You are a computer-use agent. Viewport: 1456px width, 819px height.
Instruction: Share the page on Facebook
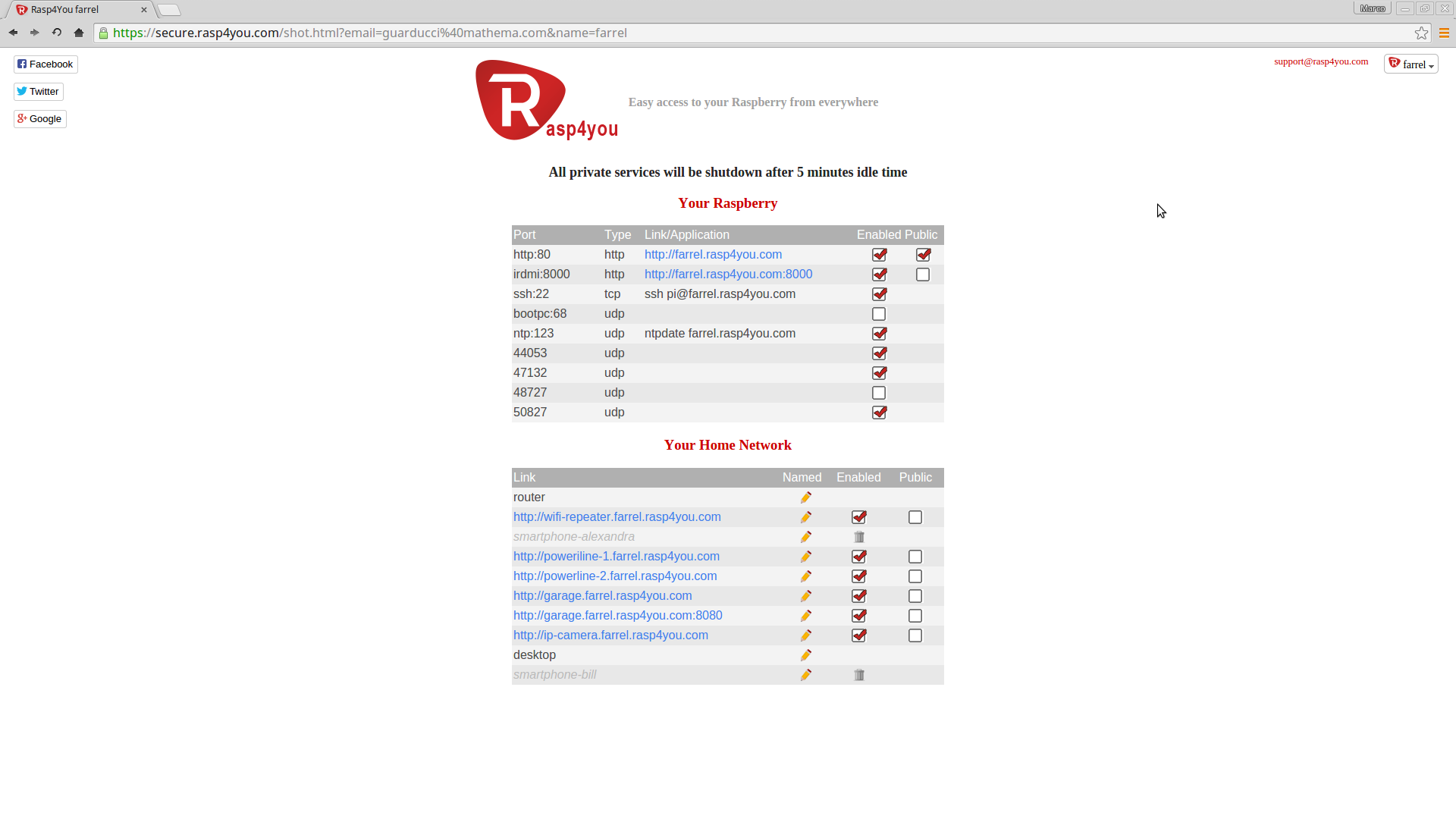click(45, 64)
